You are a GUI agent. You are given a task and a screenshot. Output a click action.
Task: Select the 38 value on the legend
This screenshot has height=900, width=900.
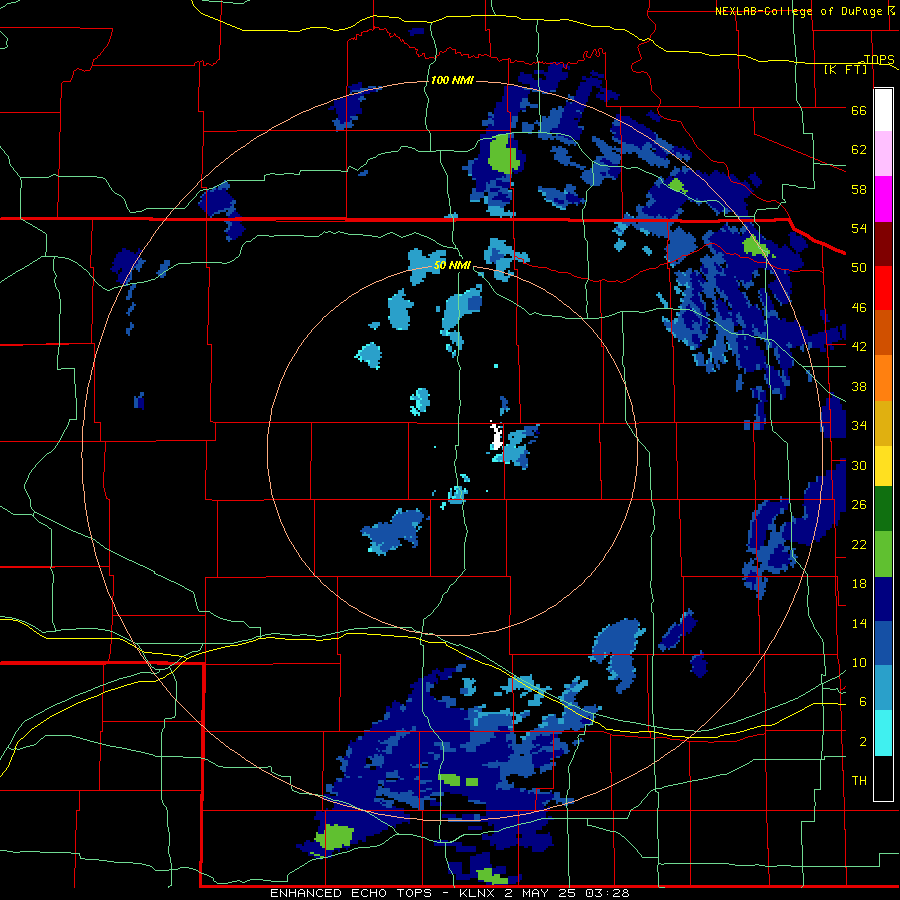(x=859, y=386)
